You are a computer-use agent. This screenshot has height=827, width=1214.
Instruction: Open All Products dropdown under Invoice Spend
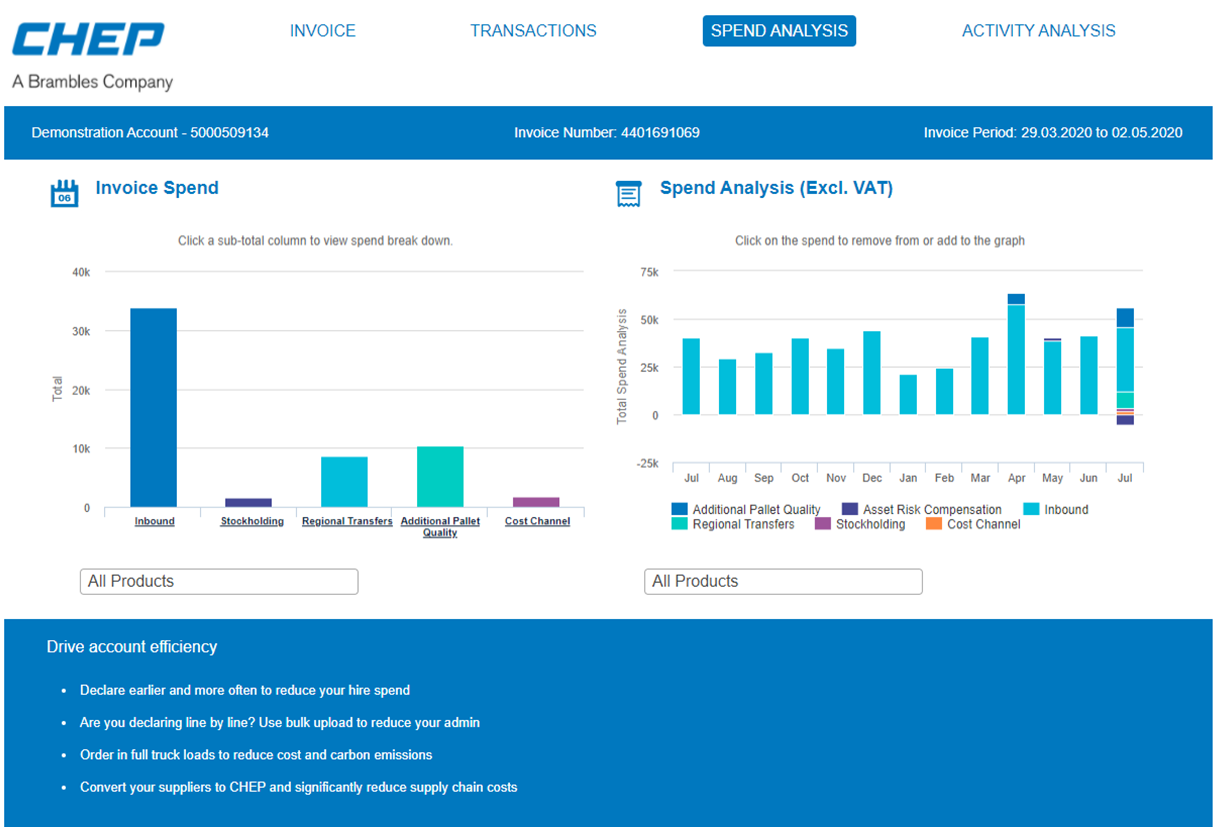tap(219, 581)
